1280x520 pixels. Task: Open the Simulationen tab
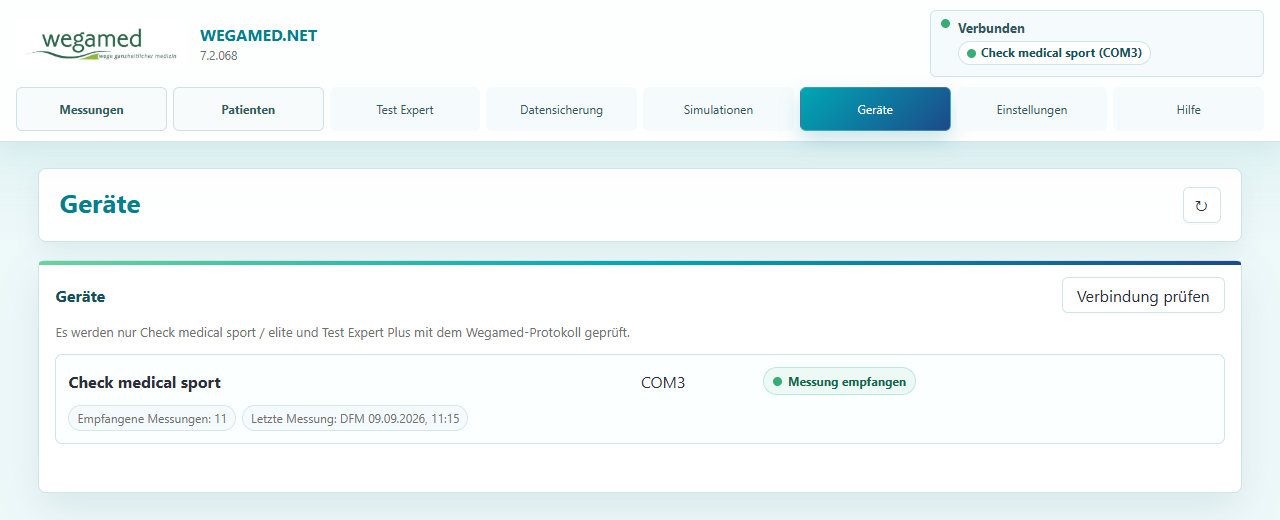click(x=718, y=109)
